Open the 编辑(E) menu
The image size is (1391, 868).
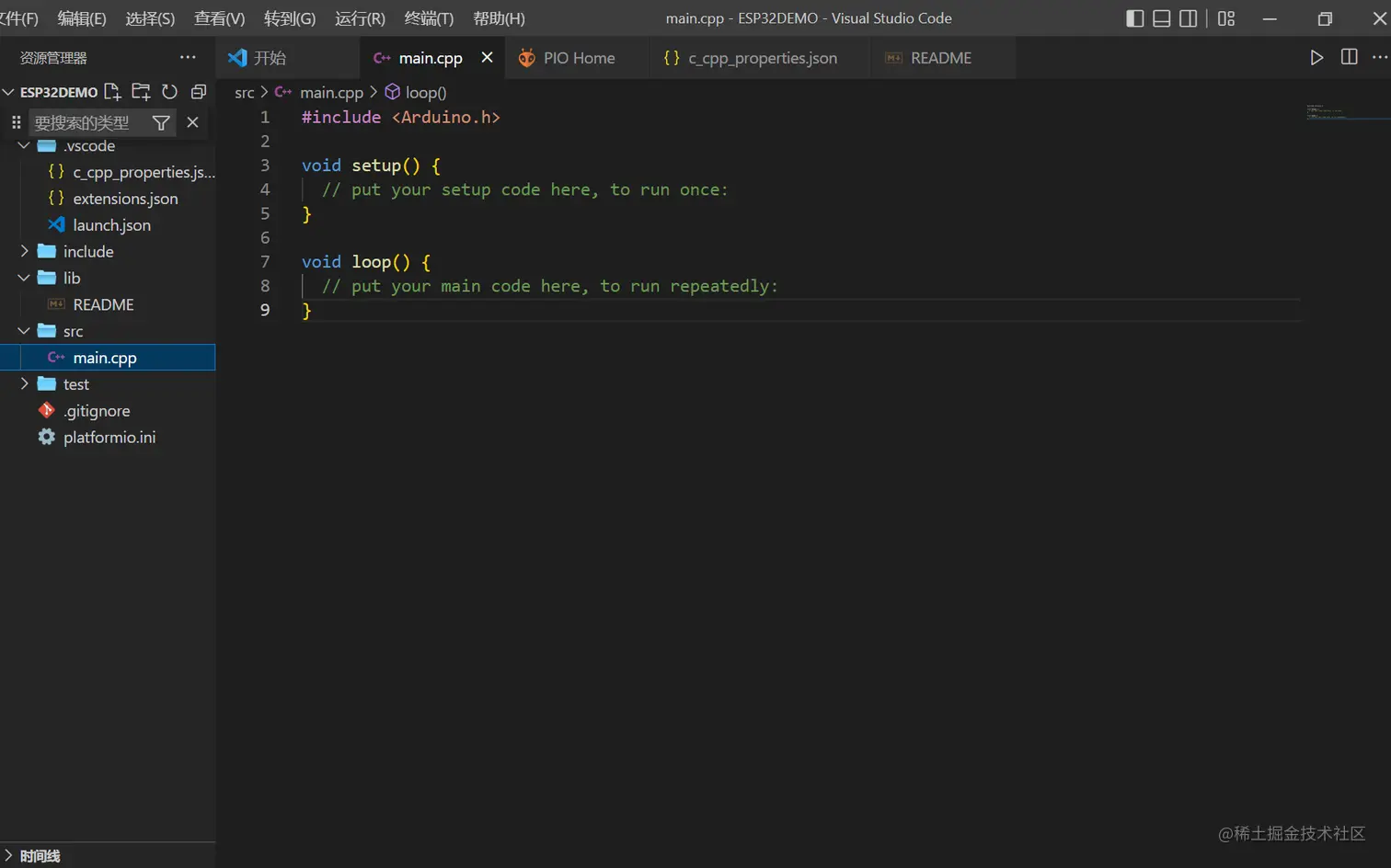(x=82, y=18)
